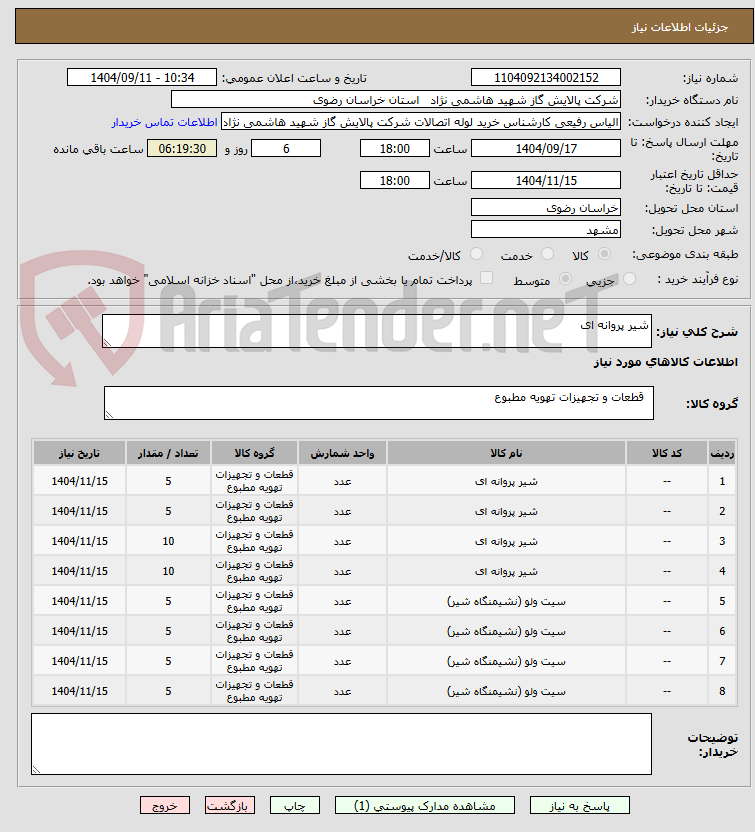755x832 pixels.
Task: Click the نام کالا column header
Action: pyautogui.click(x=506, y=453)
